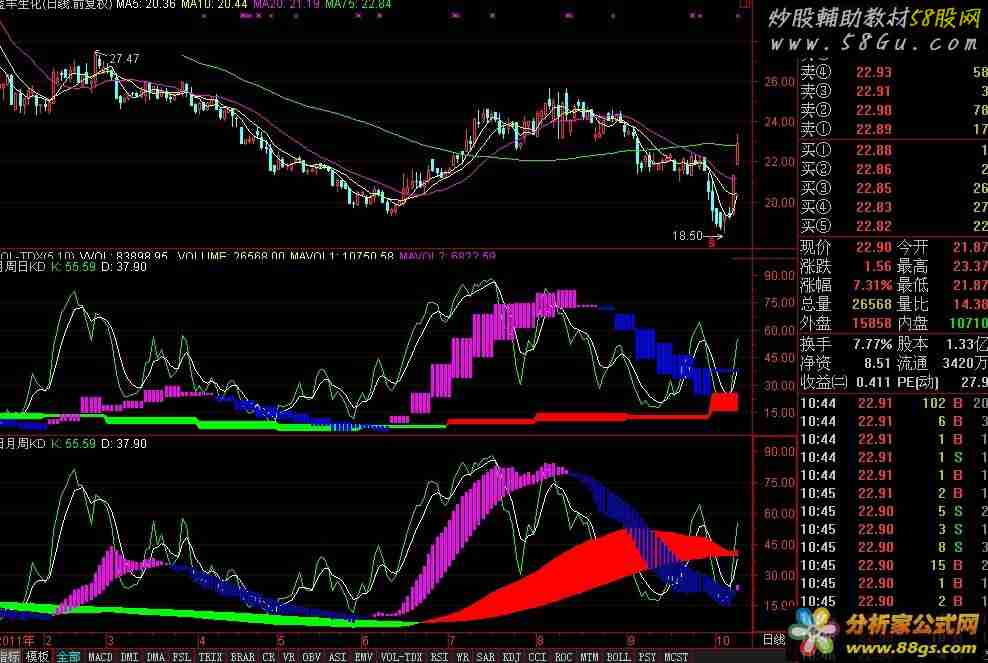The image size is (988, 663).
Task: Click the MA5: 20.36 label
Action: click(146, 5)
